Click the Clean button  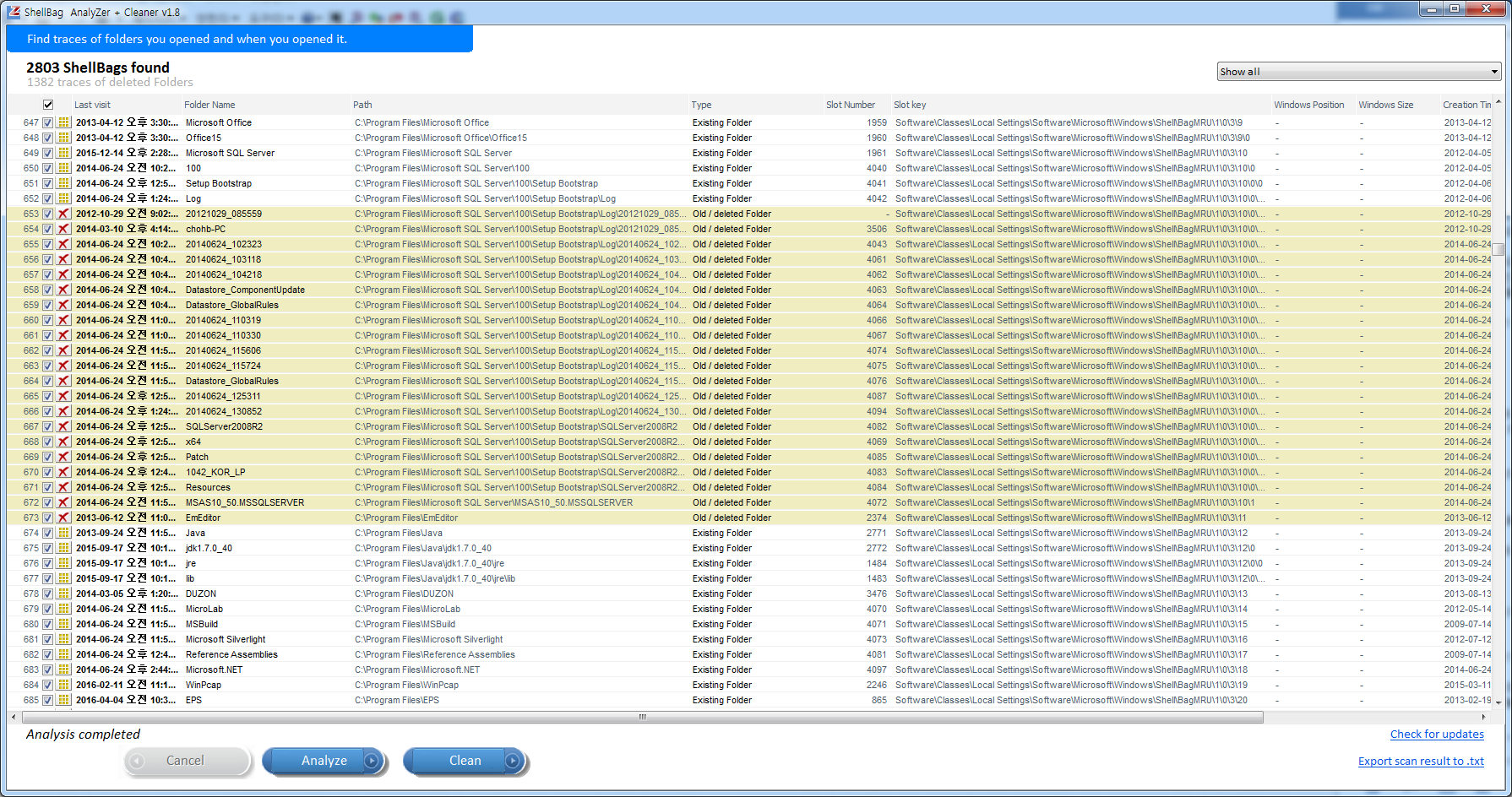point(465,761)
